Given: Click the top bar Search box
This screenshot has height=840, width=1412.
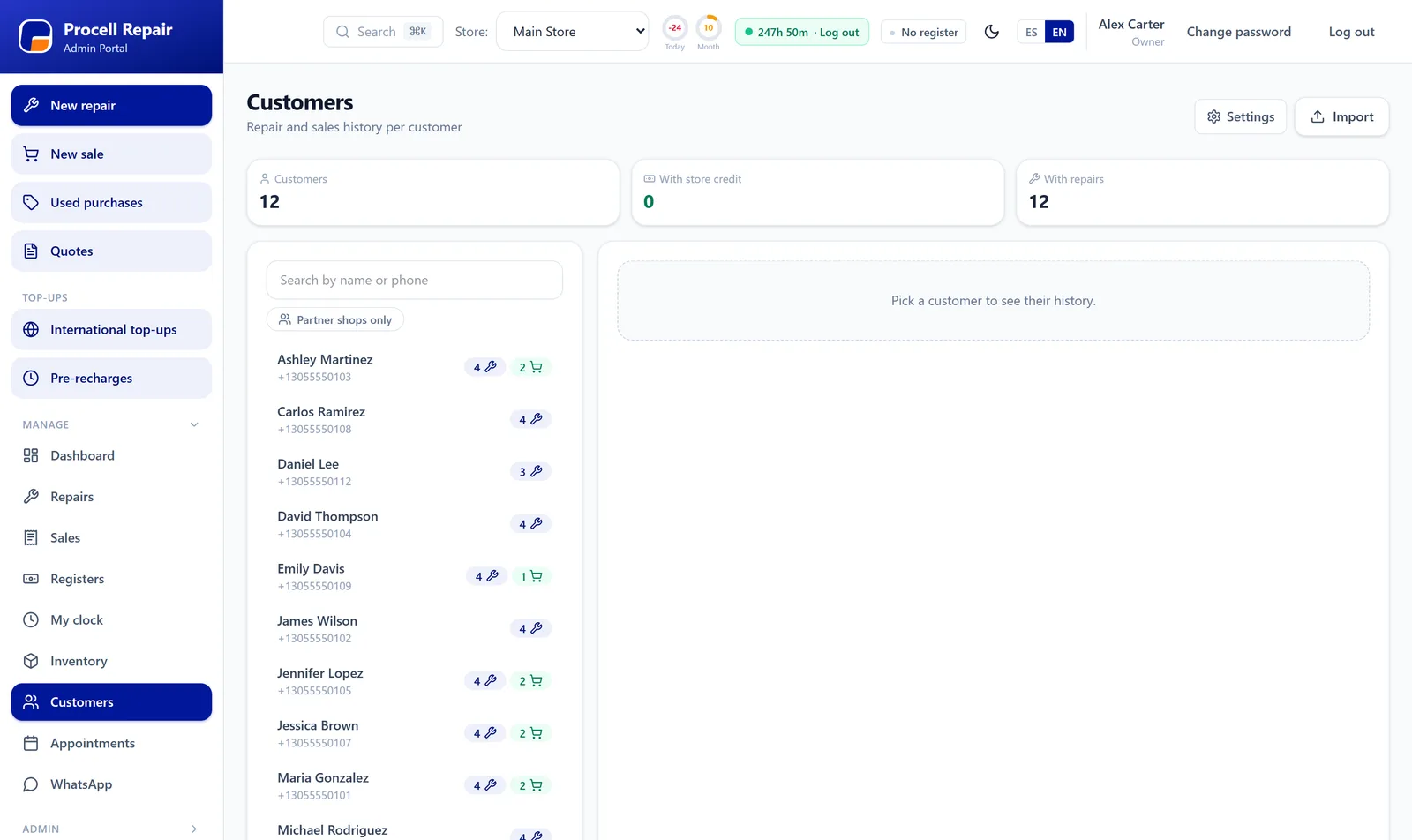Looking at the screenshot, I should 383,32.
